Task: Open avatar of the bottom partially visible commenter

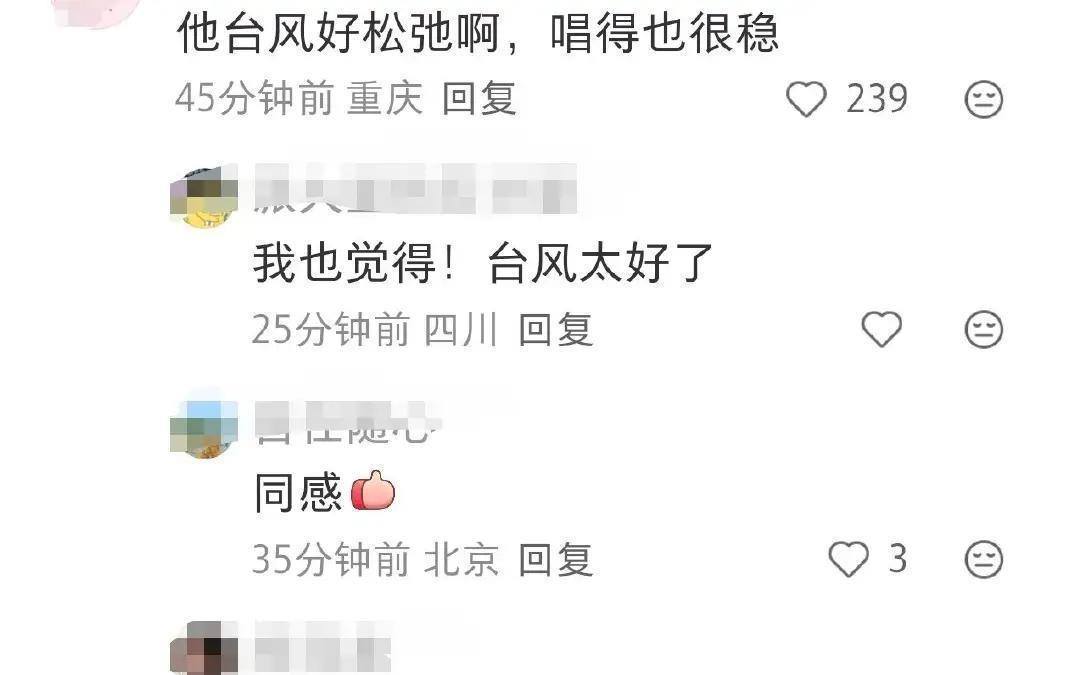Action: pos(204,648)
